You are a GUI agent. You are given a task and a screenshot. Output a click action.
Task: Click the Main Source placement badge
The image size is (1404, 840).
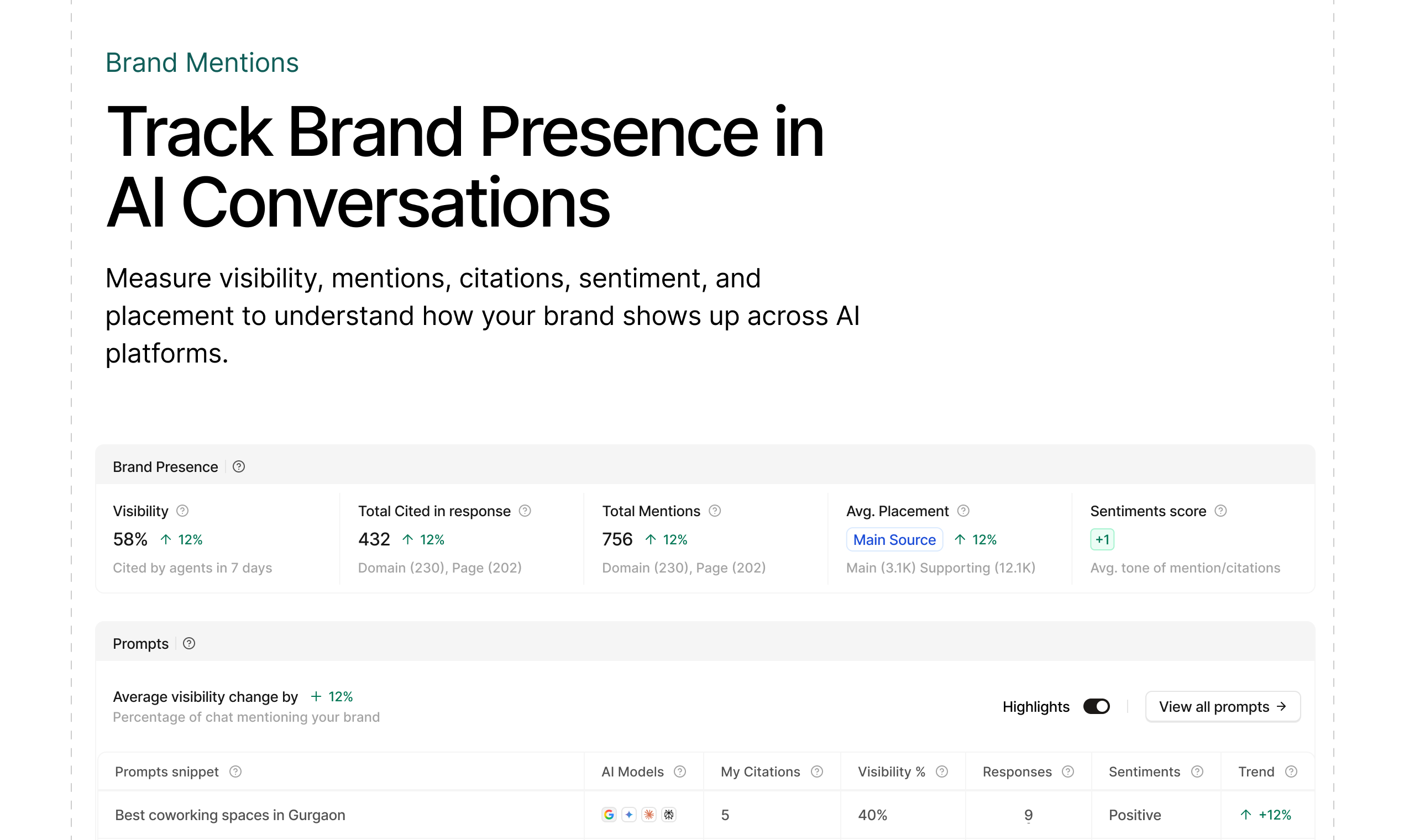click(894, 539)
